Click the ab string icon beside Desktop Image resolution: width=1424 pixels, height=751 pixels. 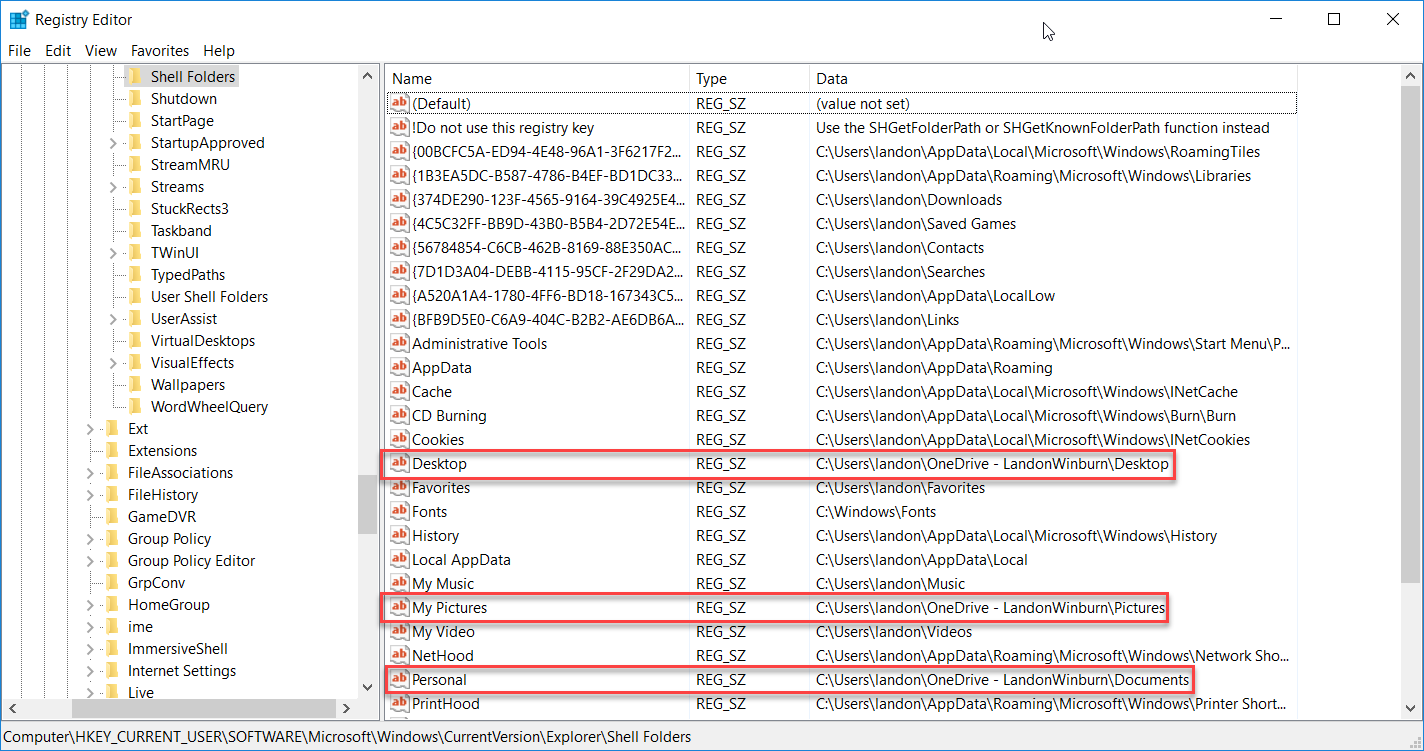coord(400,463)
